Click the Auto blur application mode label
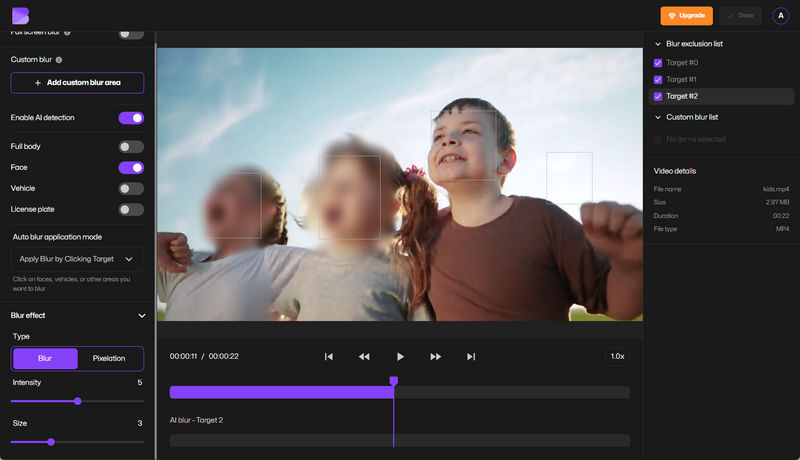The width and height of the screenshot is (800, 460). tap(57, 237)
